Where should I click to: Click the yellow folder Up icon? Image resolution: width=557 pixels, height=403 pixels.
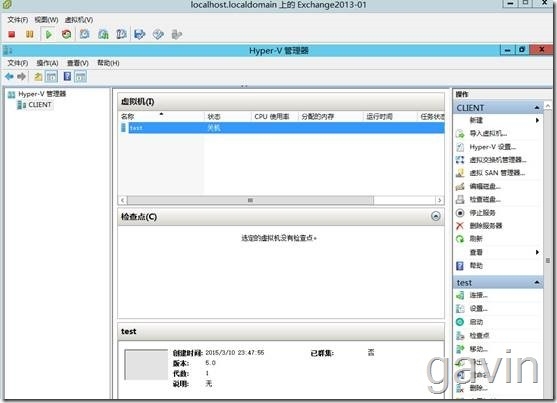pyautogui.click(x=38, y=76)
